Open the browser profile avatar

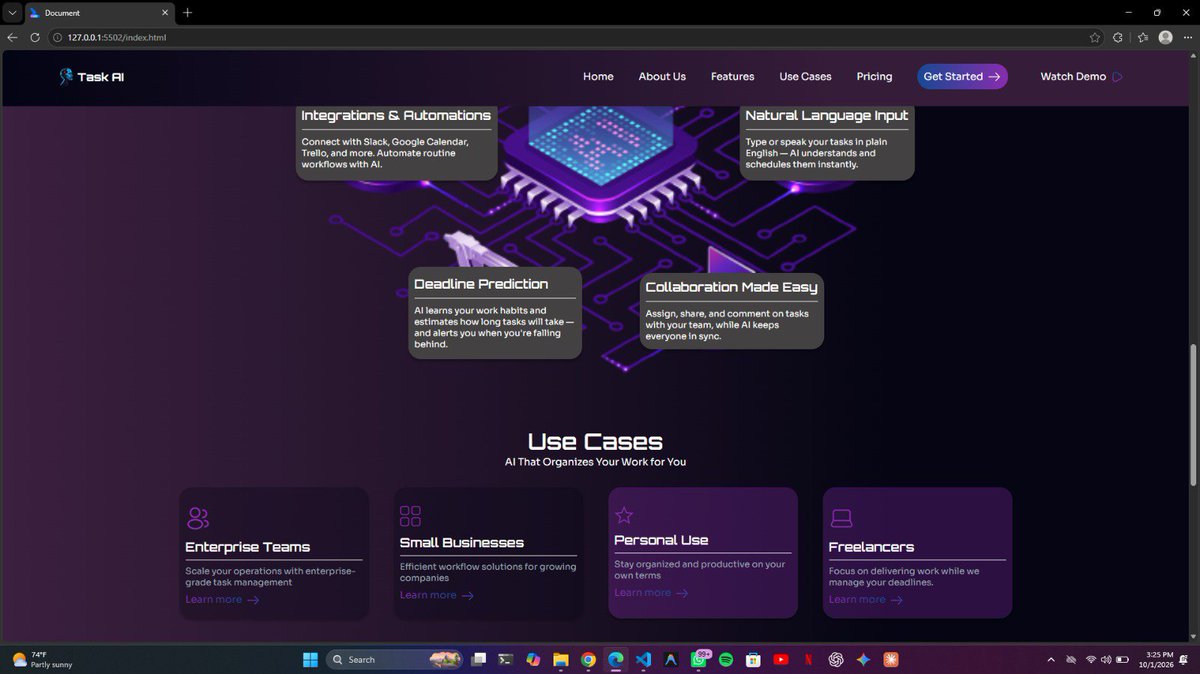(1165, 37)
